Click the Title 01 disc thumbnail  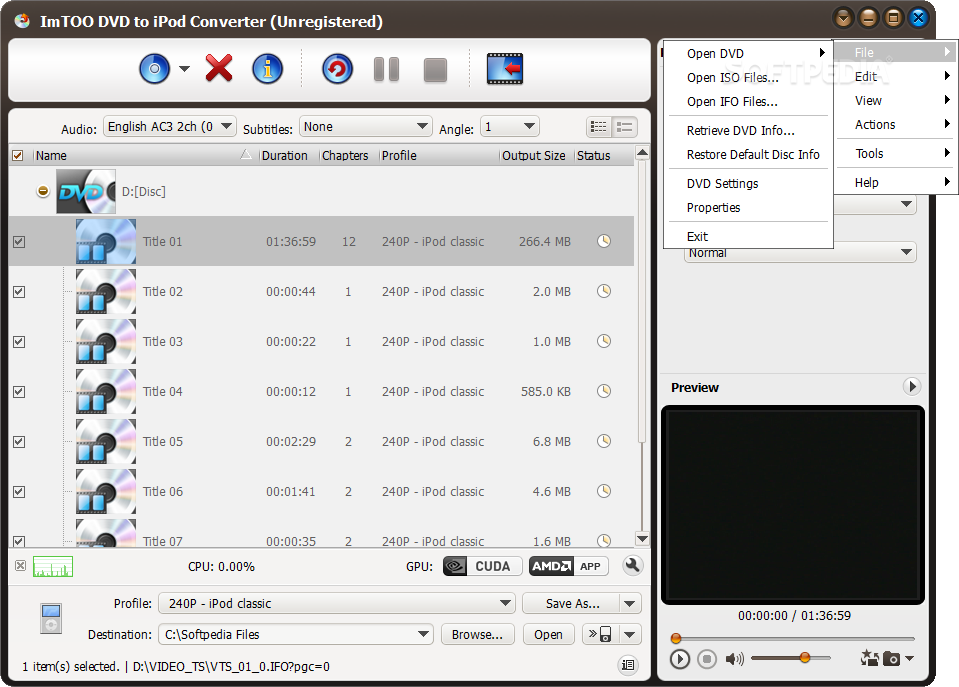tap(106, 241)
